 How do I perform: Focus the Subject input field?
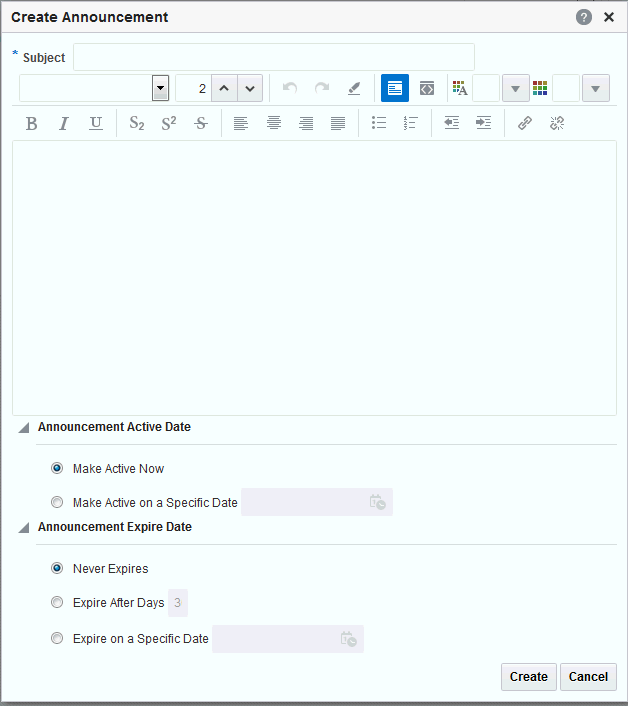coord(274,57)
